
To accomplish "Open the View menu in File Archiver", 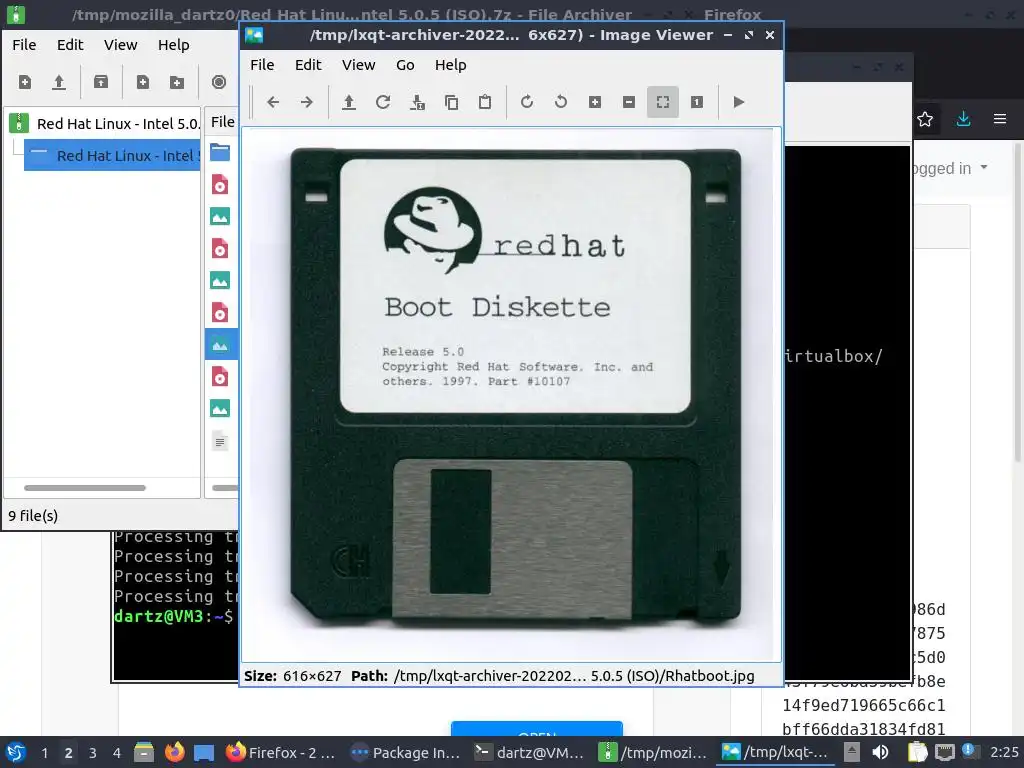I will tap(121, 44).
